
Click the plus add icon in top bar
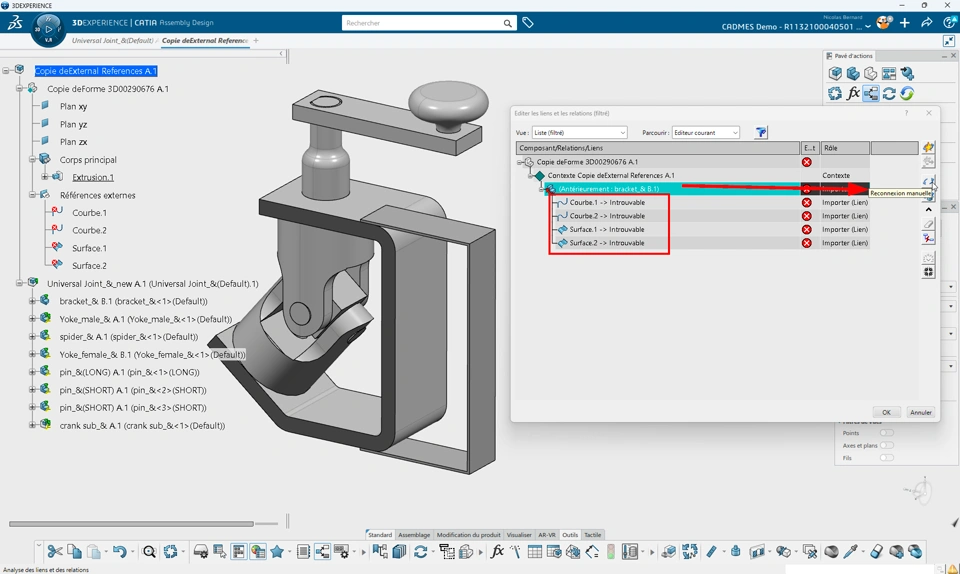tap(905, 23)
